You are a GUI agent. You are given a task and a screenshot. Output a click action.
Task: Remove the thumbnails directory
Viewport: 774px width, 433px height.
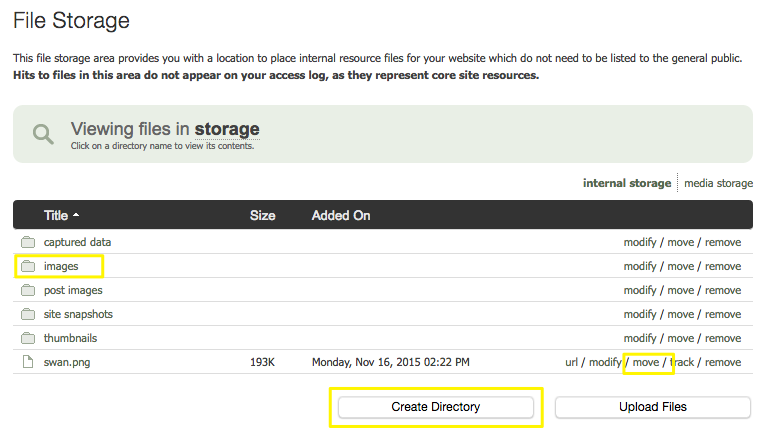[x=723, y=338]
